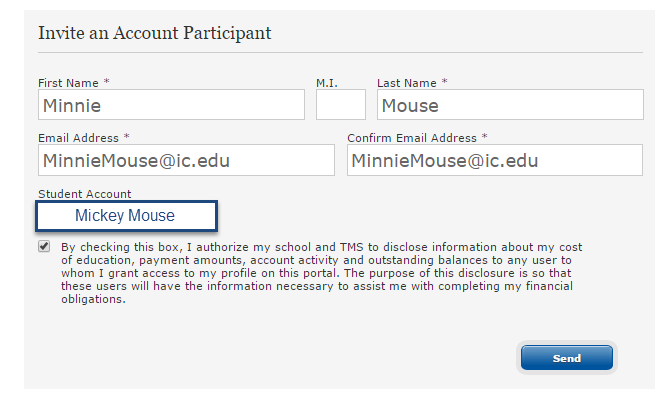Click the Email Address label
Screen dimensions: 670x397
click(78, 138)
